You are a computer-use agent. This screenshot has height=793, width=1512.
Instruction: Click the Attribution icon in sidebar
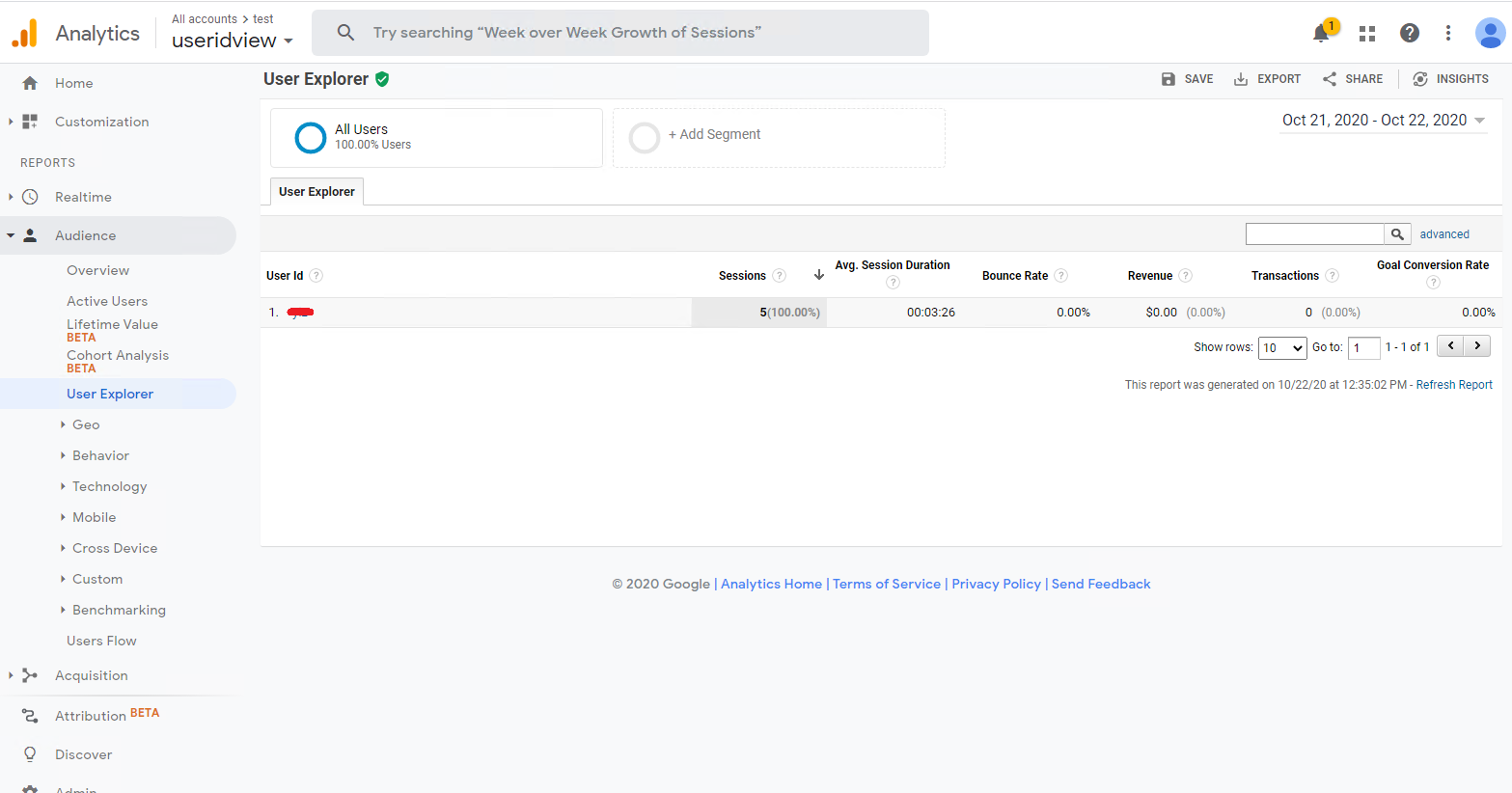[x=30, y=716]
